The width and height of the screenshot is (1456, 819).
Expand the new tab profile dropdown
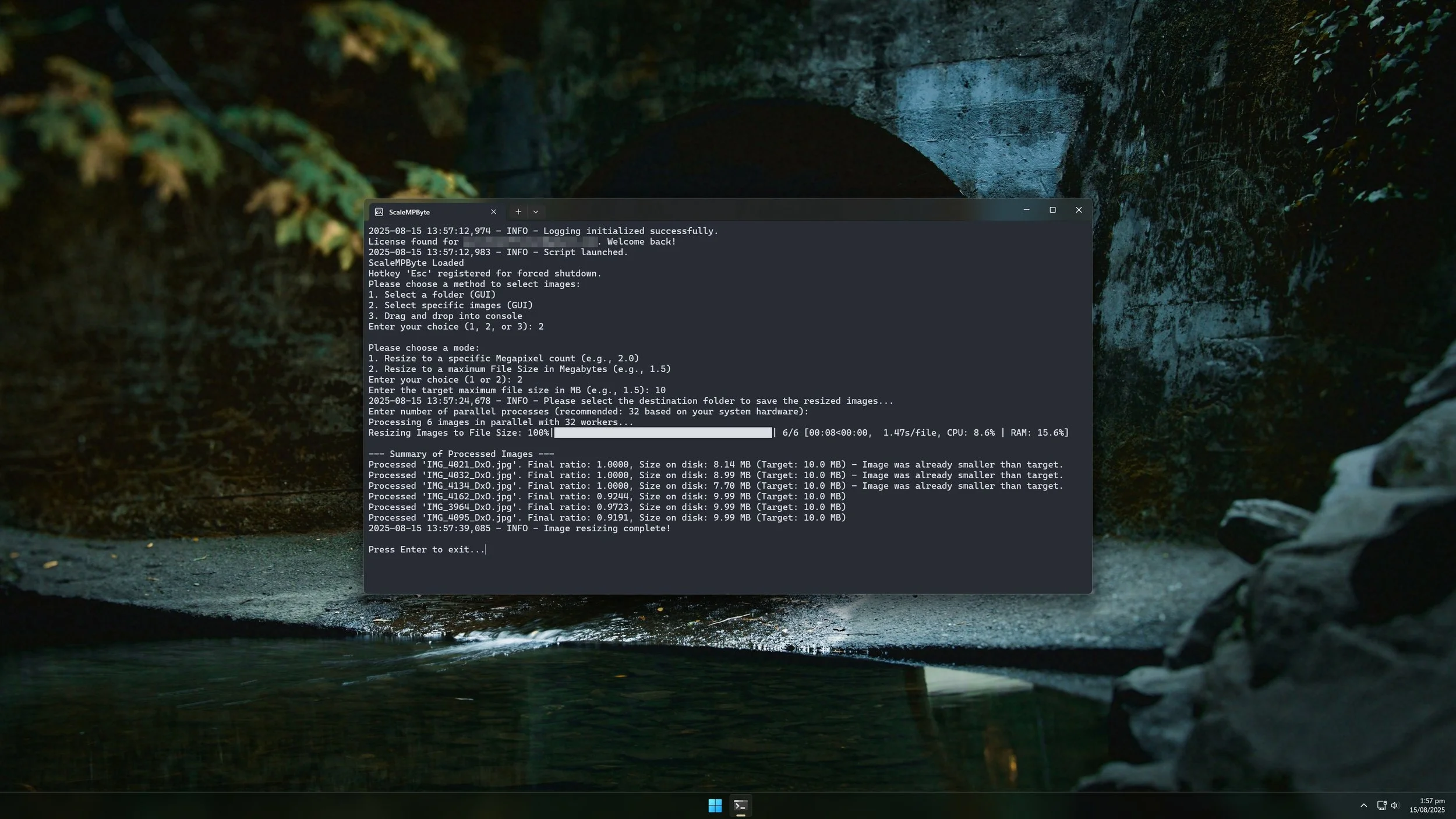(536, 212)
